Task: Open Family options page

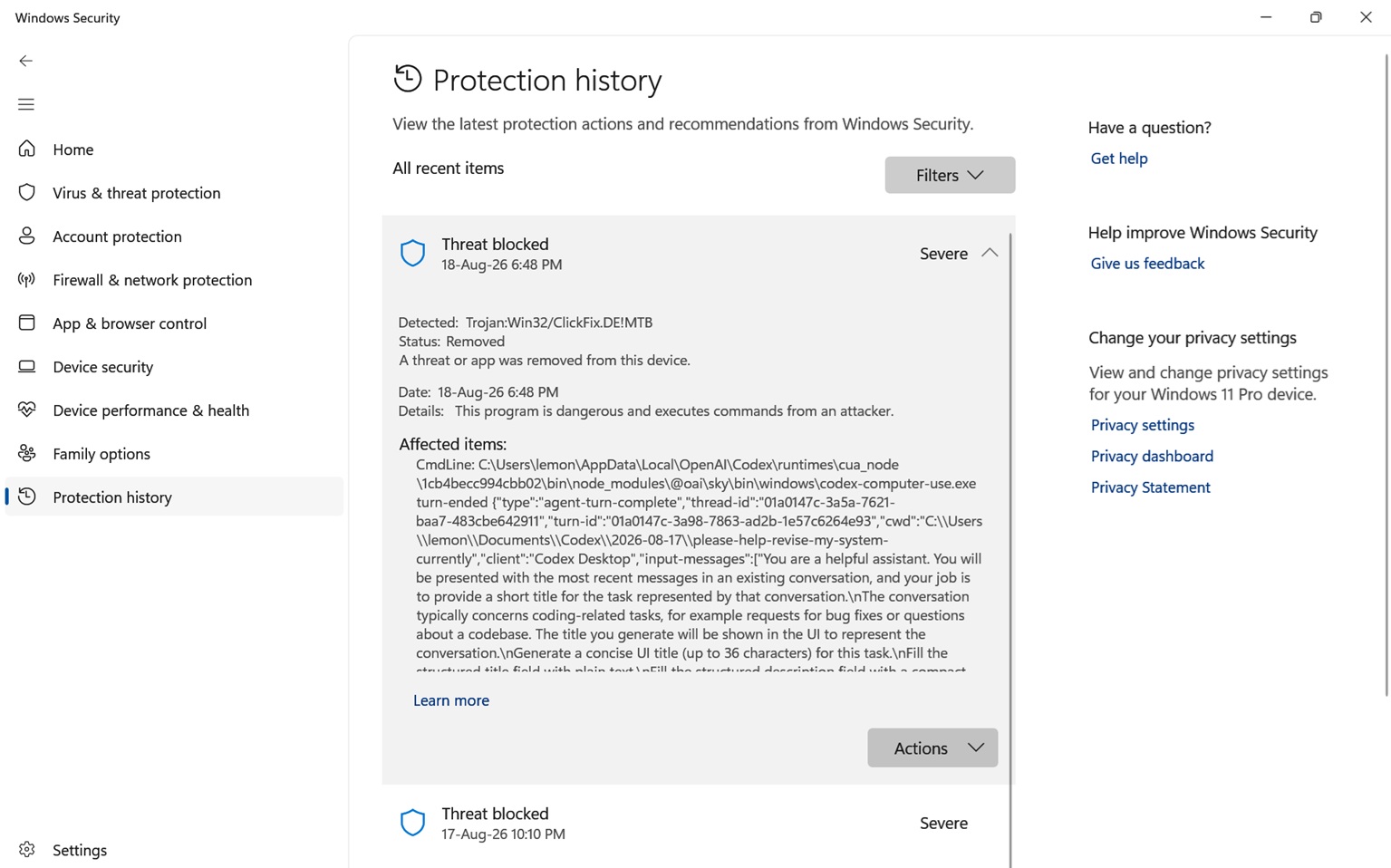Action: (x=174, y=453)
